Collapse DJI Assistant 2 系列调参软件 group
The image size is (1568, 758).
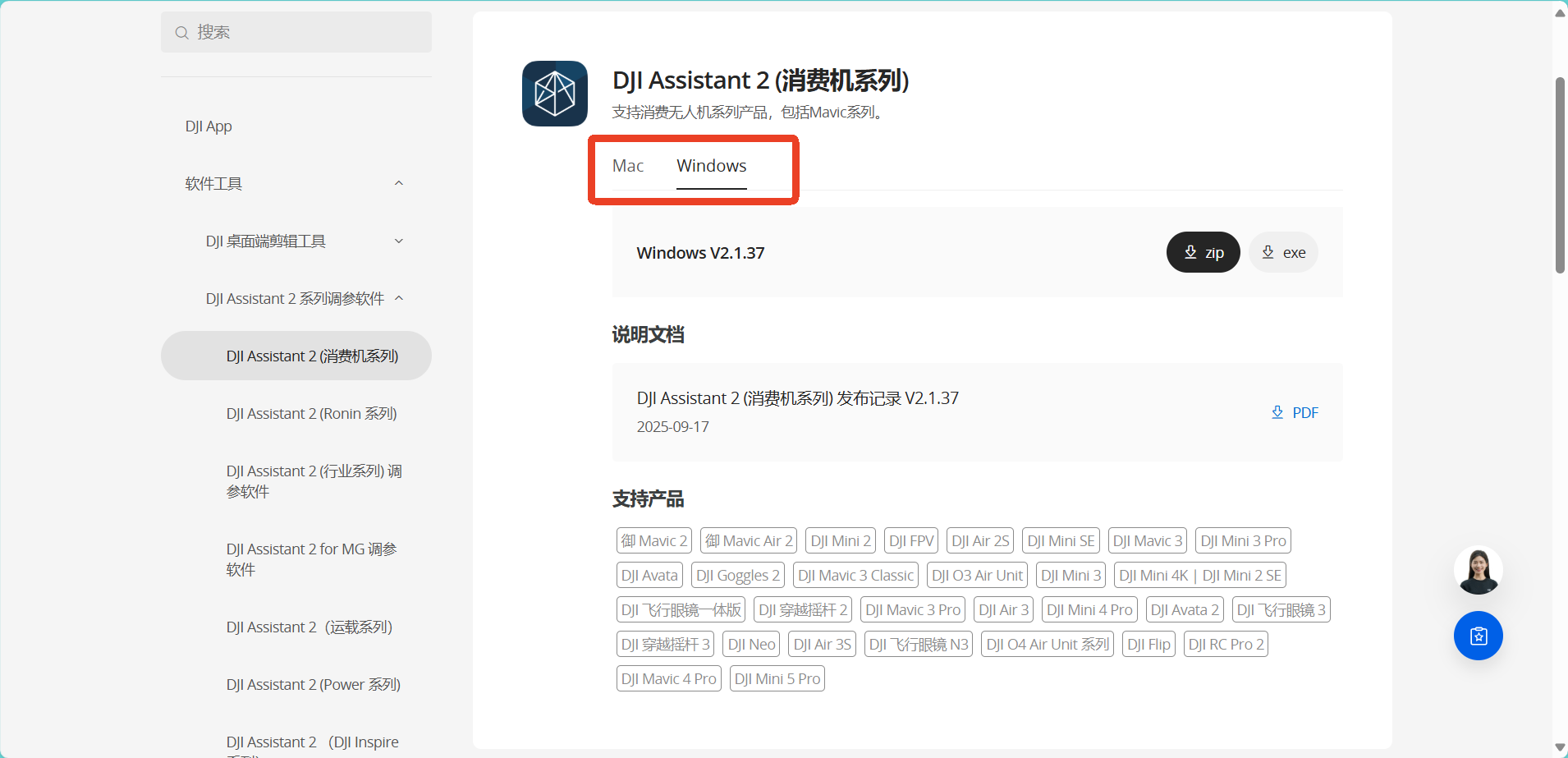coord(399,299)
